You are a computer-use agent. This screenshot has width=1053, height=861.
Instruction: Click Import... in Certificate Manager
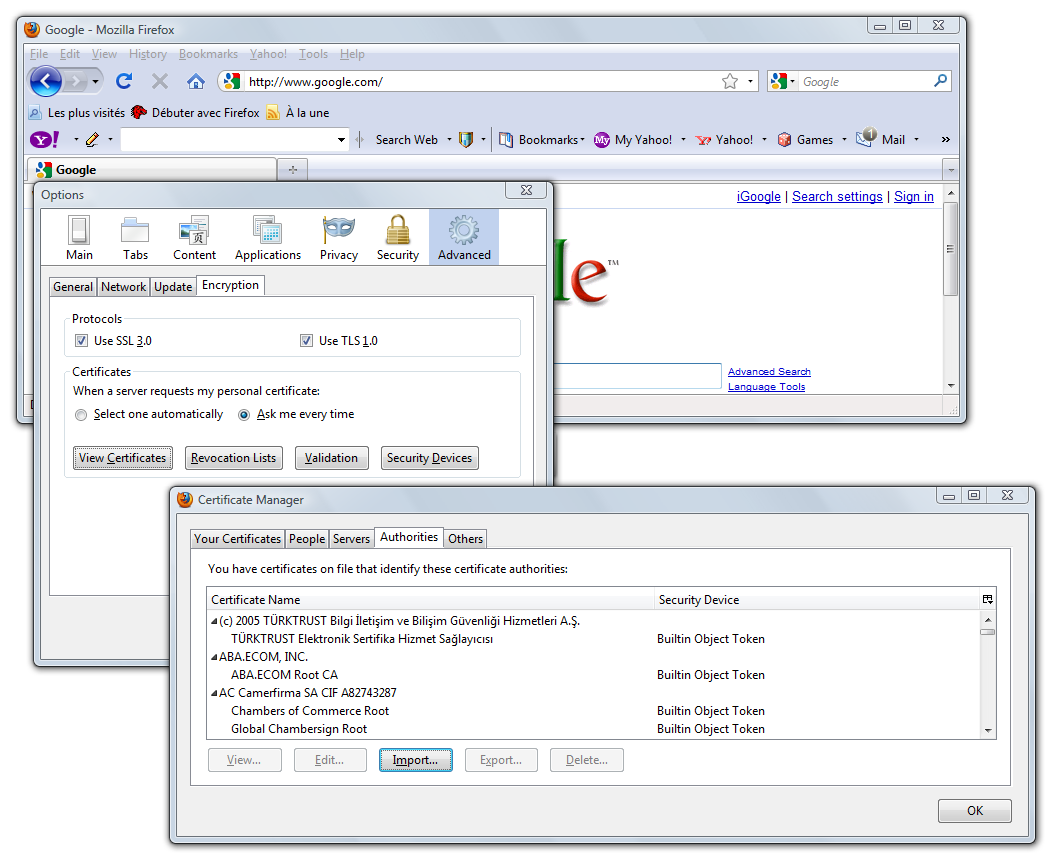415,760
